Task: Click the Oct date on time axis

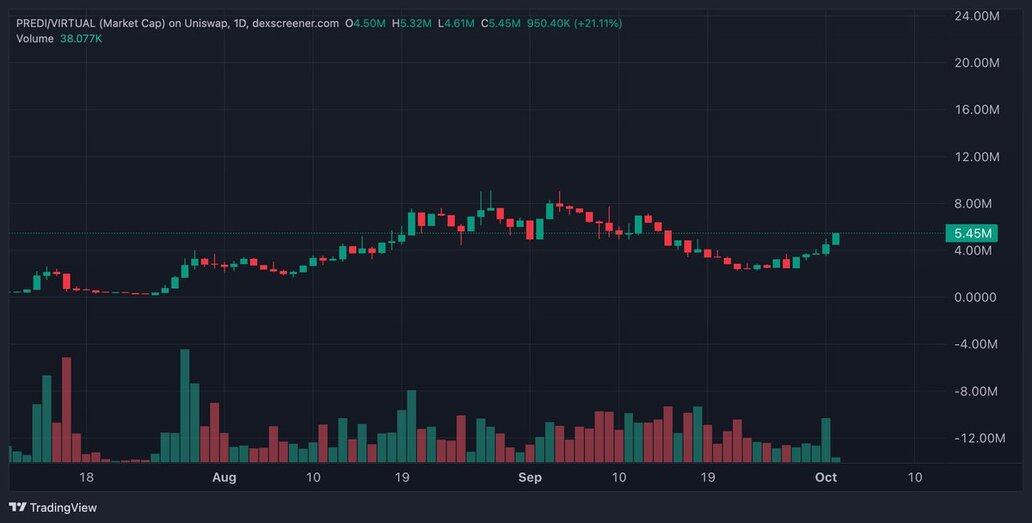Action: [x=826, y=478]
